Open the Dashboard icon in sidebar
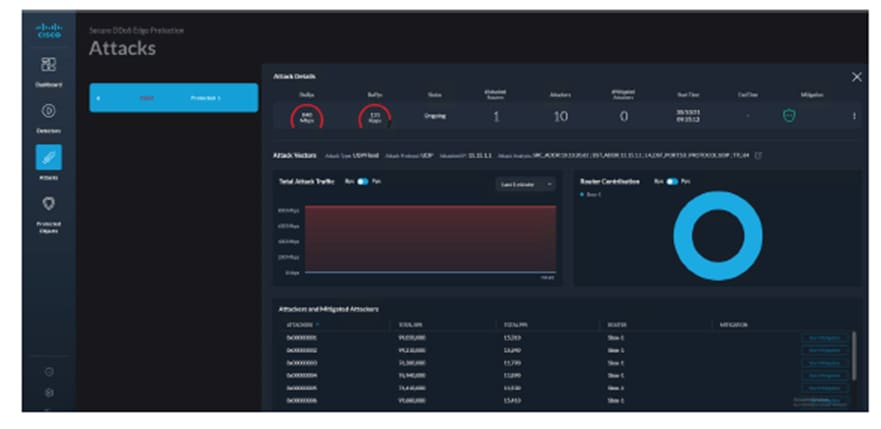The width and height of the screenshot is (881, 429). tap(48, 64)
